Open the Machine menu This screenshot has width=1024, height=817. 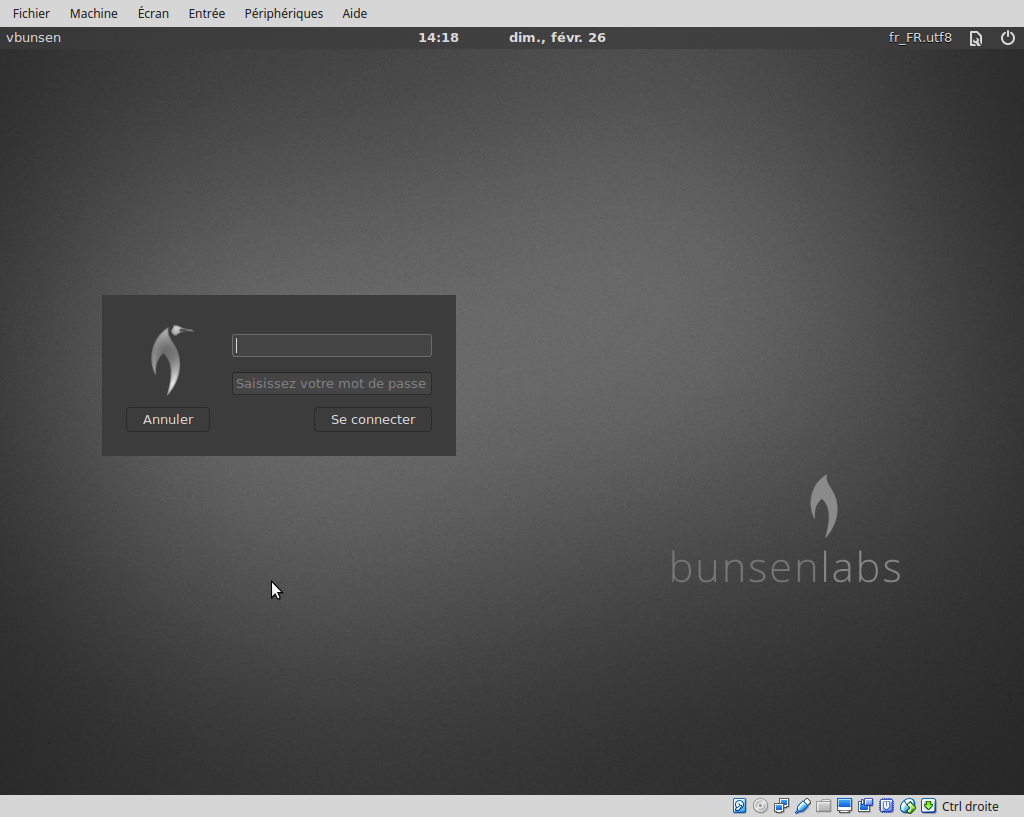pos(94,13)
